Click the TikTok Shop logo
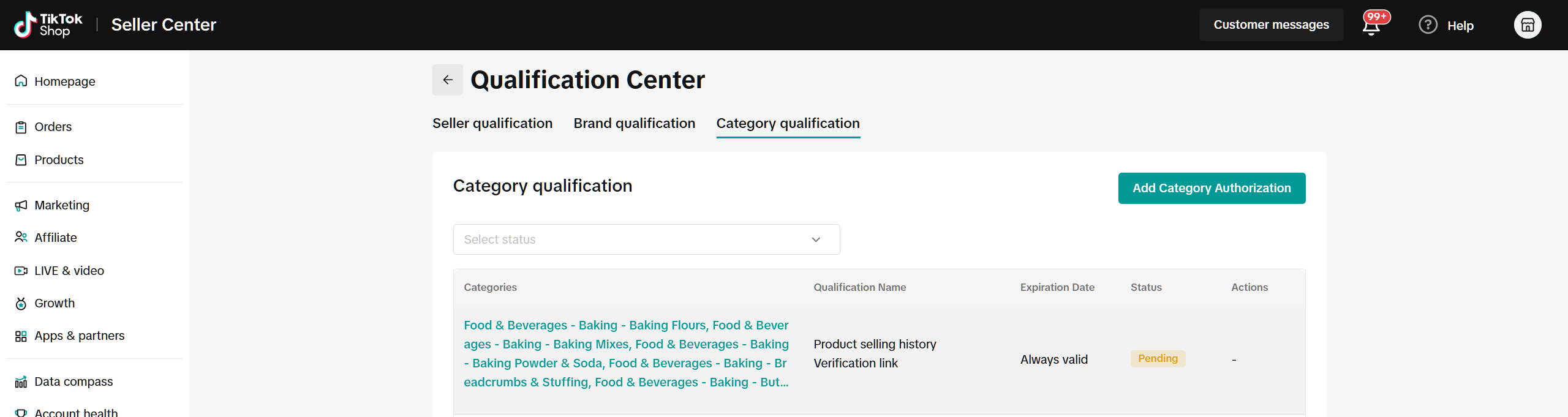This screenshot has width=1568, height=417. click(x=48, y=24)
